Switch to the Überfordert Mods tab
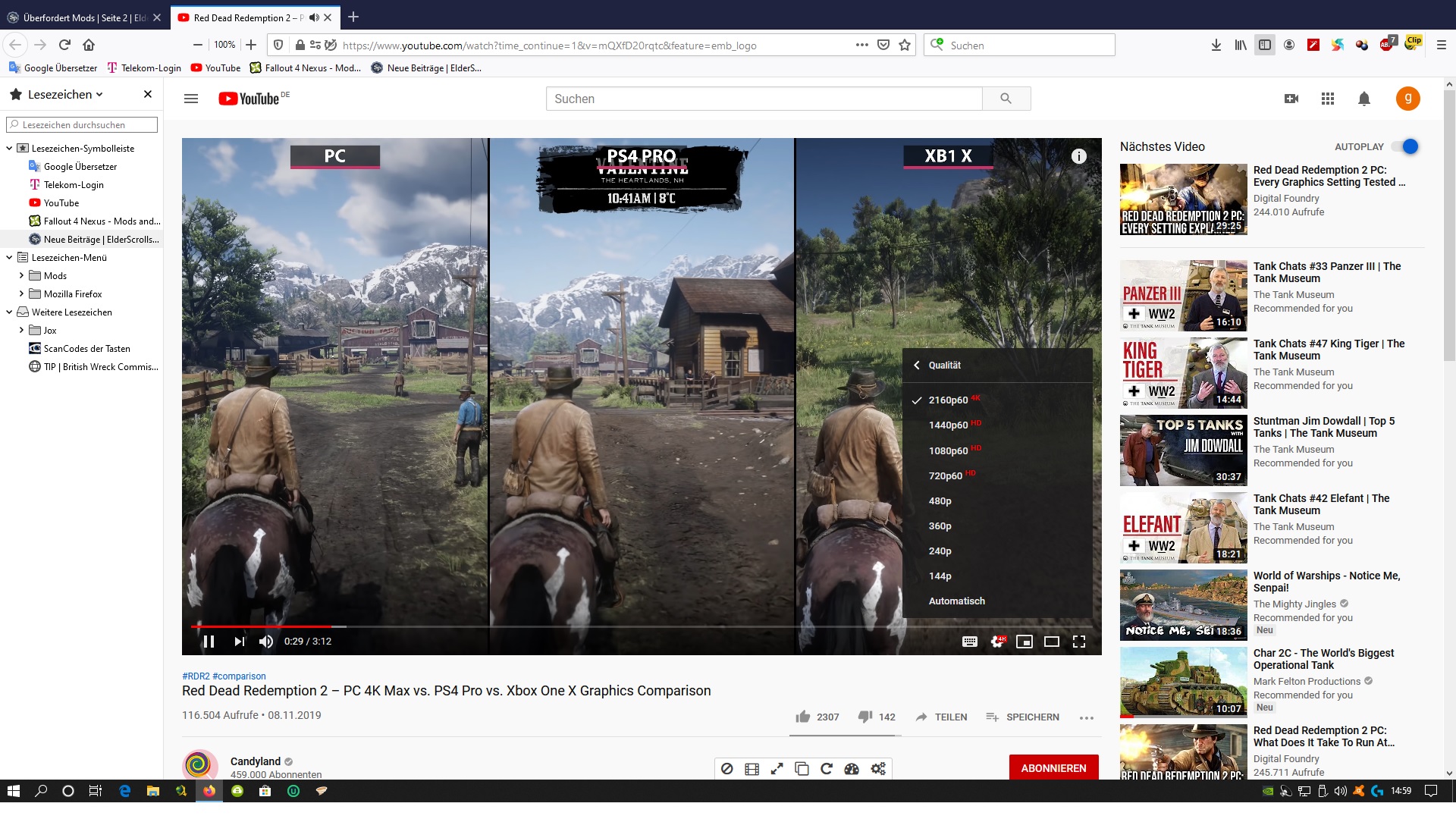1456x819 pixels. pos(83,17)
